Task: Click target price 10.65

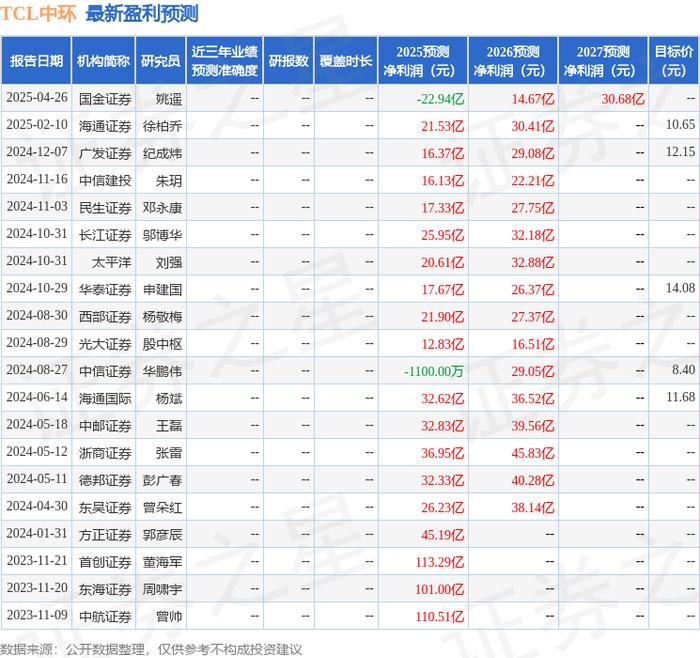Action: pos(680,125)
